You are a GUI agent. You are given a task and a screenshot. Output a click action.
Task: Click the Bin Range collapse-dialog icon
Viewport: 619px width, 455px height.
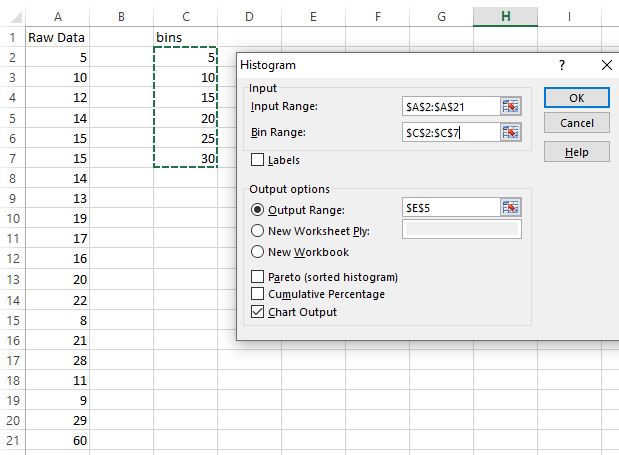[510, 132]
